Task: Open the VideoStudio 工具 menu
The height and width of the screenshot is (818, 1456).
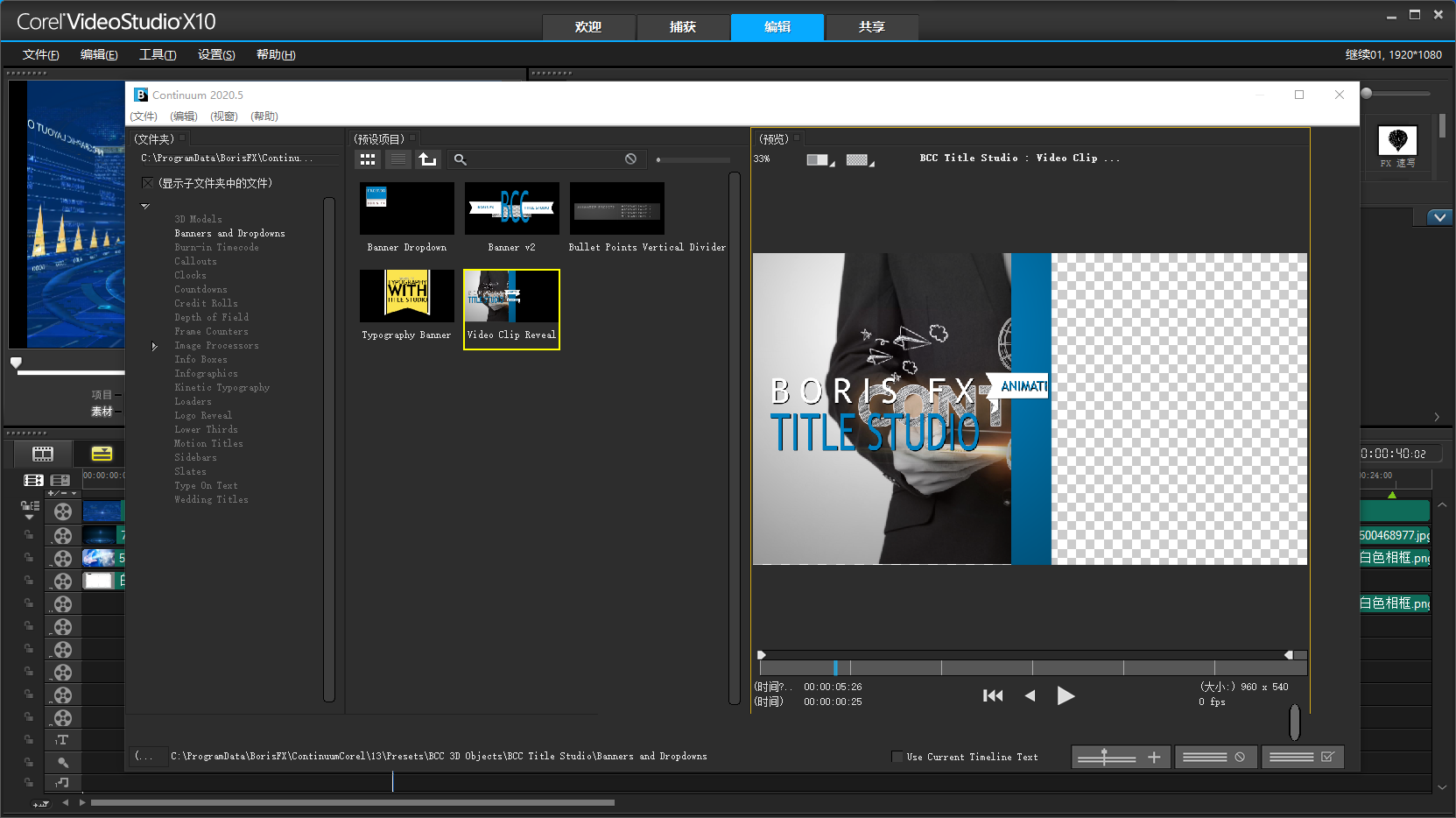Action: coord(158,54)
